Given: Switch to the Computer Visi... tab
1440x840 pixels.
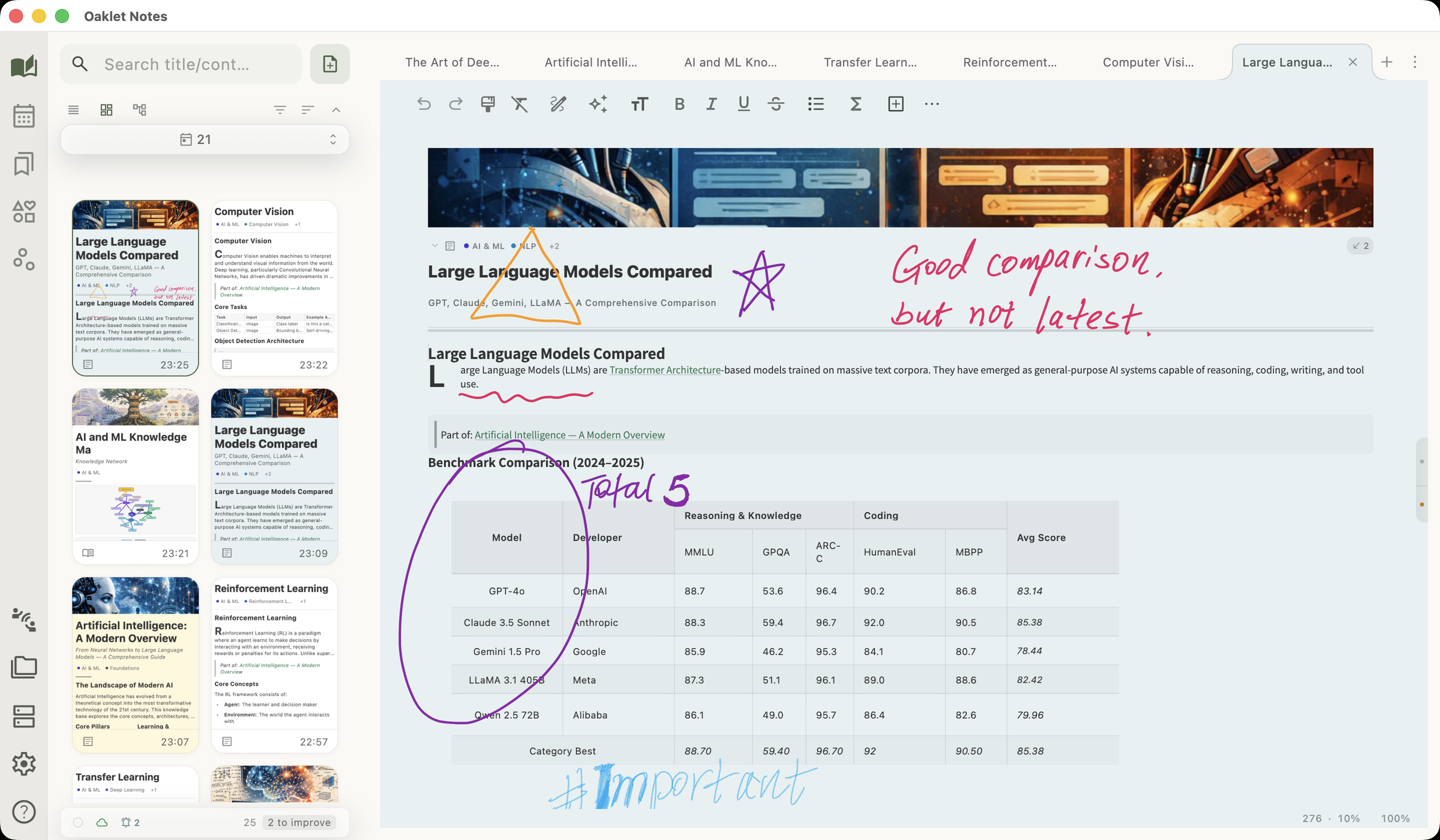Looking at the screenshot, I should 1148,62.
